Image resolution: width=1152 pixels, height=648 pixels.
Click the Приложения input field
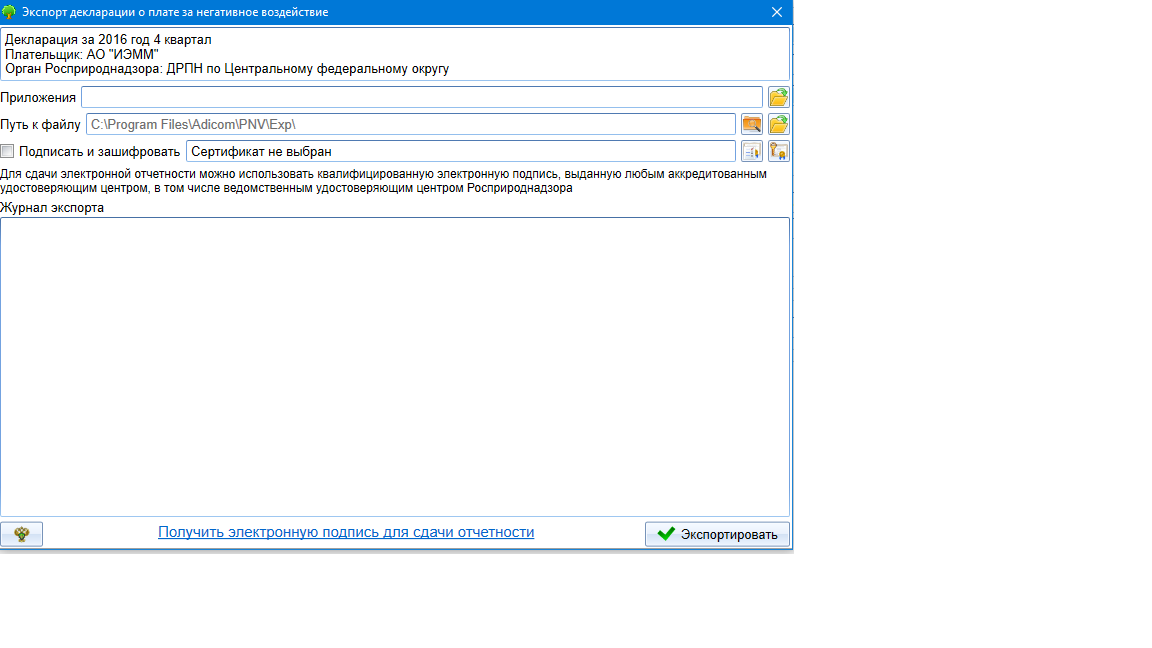coord(421,97)
